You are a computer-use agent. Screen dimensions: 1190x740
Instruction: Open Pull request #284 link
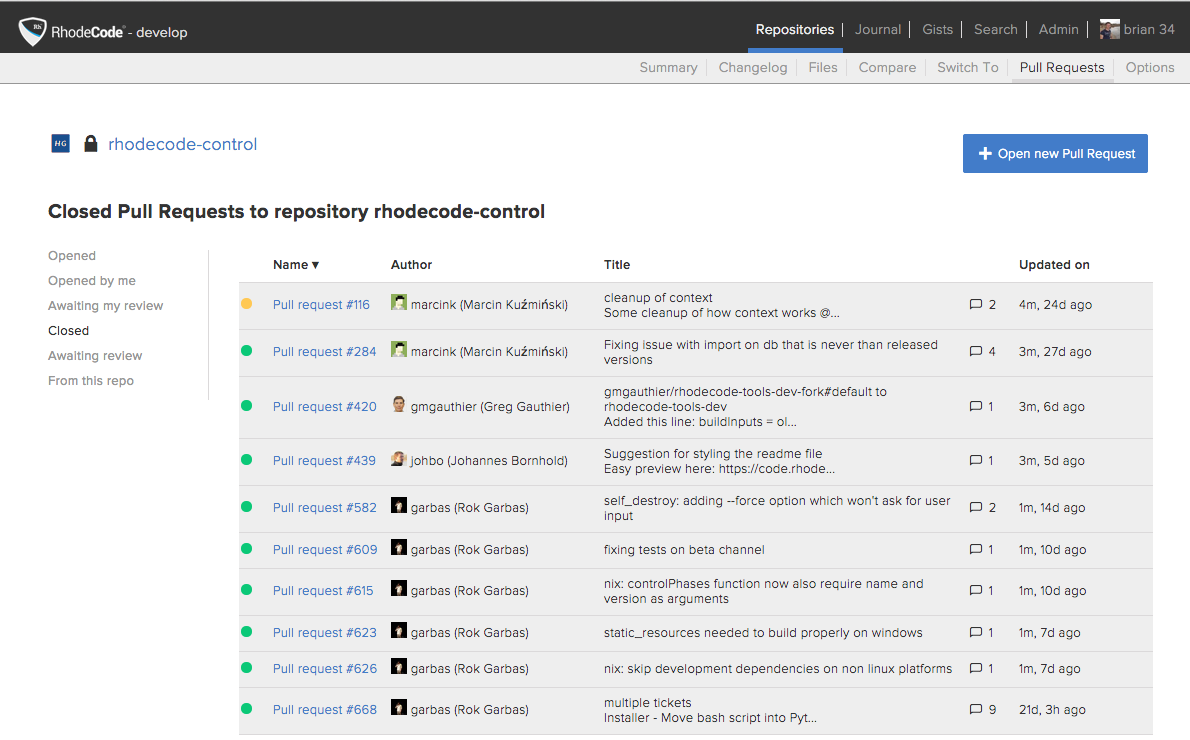click(x=324, y=352)
